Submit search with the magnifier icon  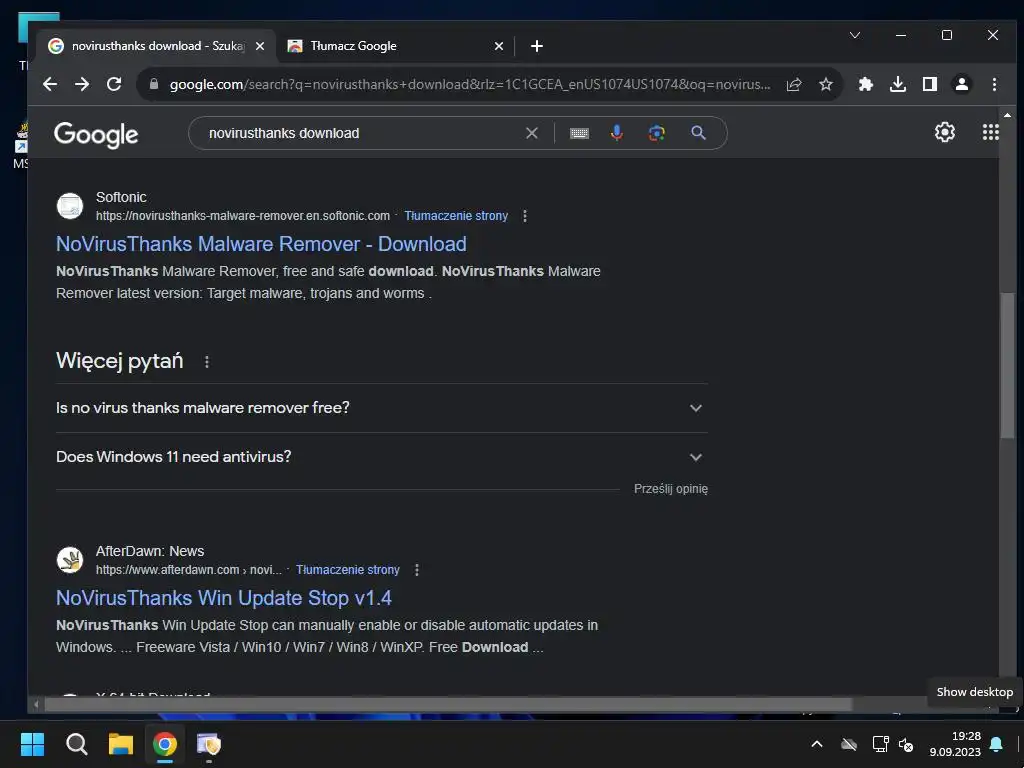(x=698, y=133)
